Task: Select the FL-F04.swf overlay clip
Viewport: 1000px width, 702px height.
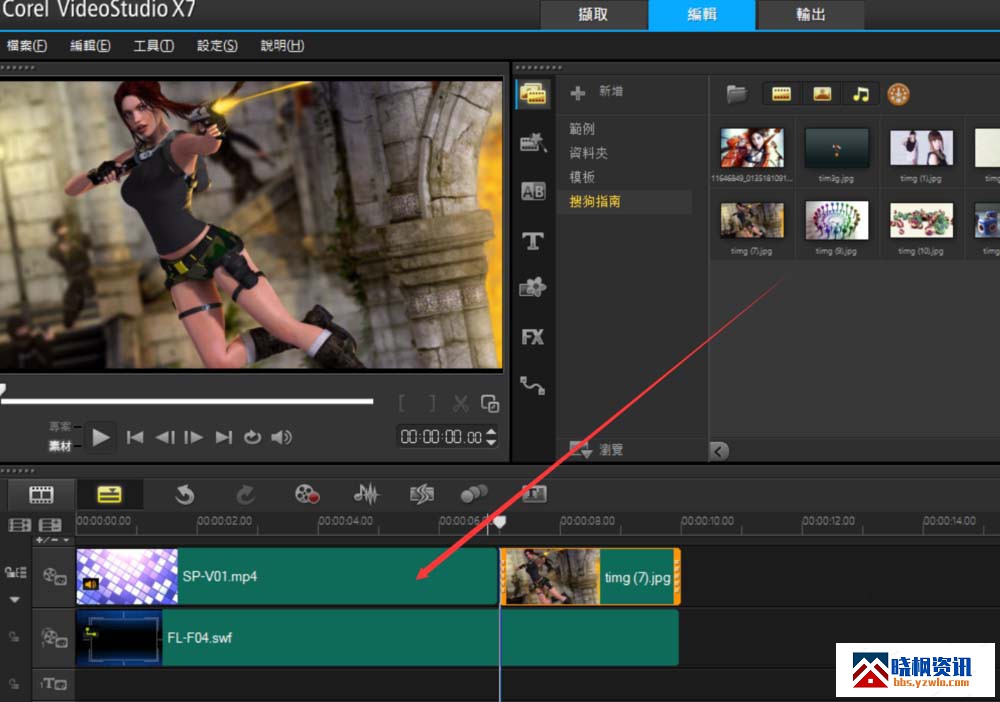Action: coord(377,638)
